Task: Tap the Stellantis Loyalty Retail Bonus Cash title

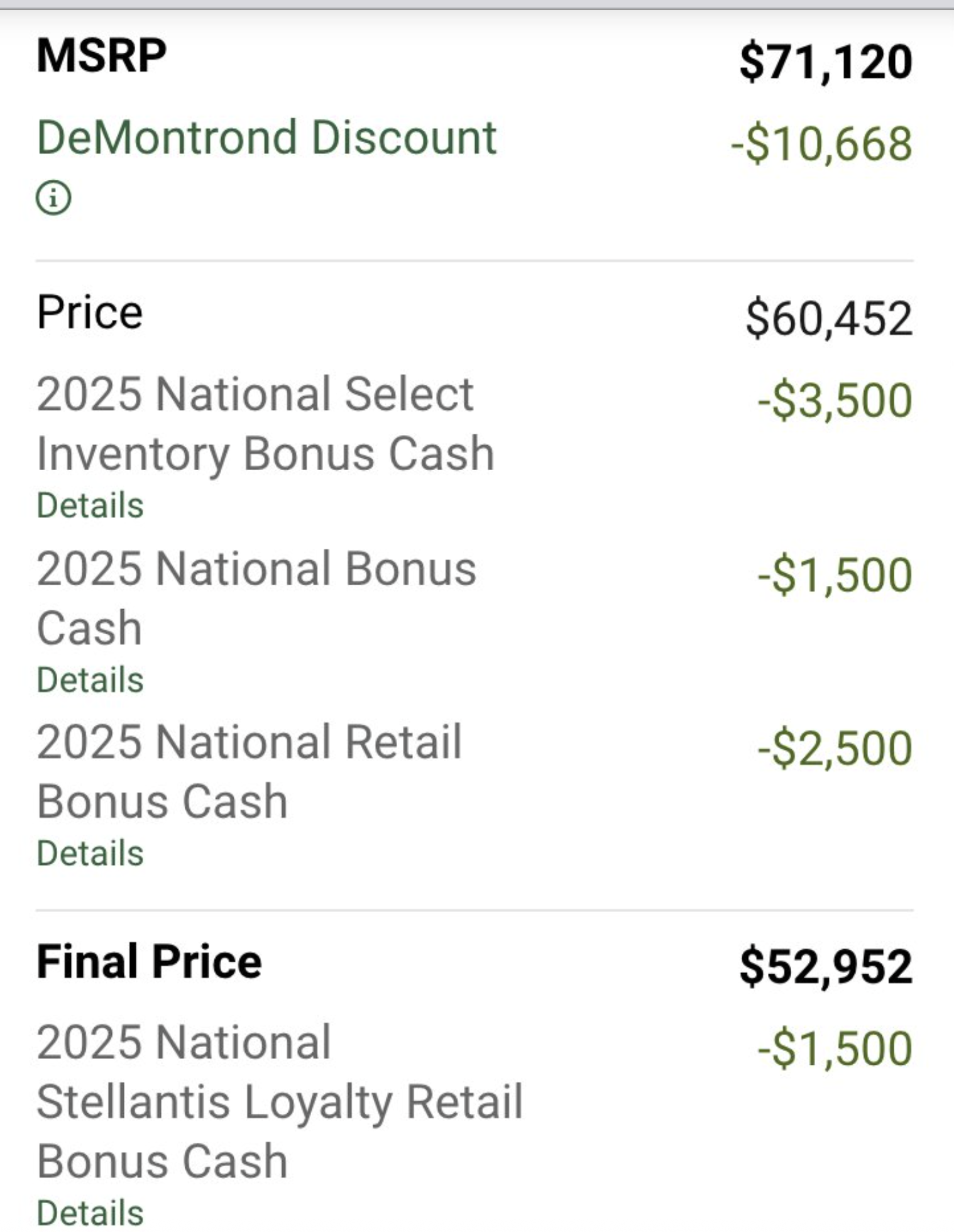Action: (279, 1102)
